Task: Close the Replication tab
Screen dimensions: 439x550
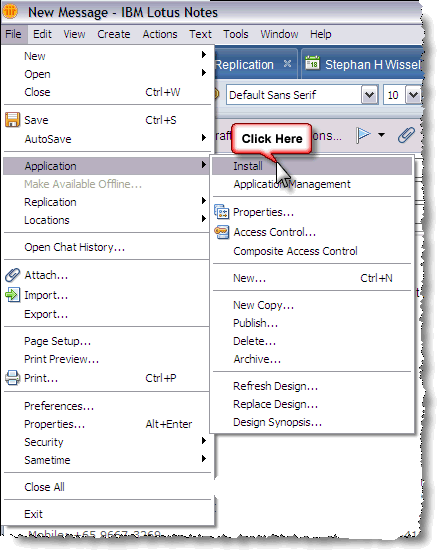Action: (x=287, y=64)
